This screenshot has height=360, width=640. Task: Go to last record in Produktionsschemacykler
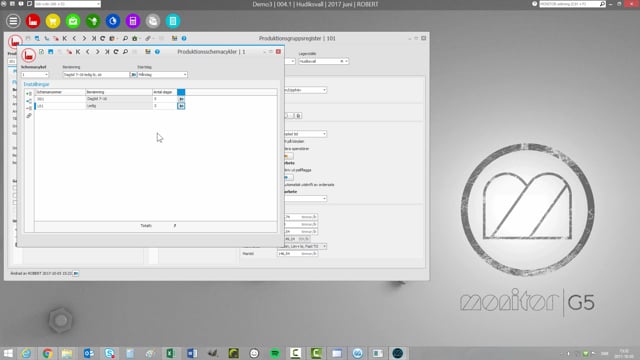[x=107, y=52]
